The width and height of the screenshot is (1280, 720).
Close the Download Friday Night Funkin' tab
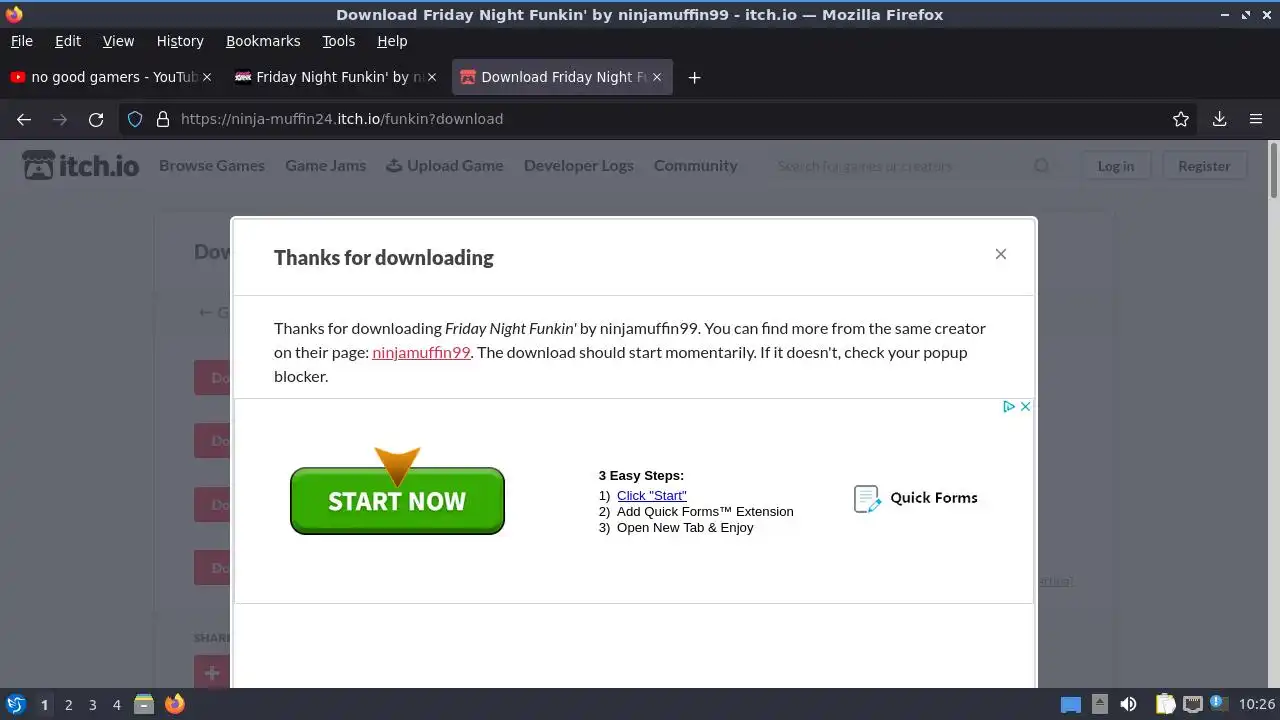pos(657,77)
